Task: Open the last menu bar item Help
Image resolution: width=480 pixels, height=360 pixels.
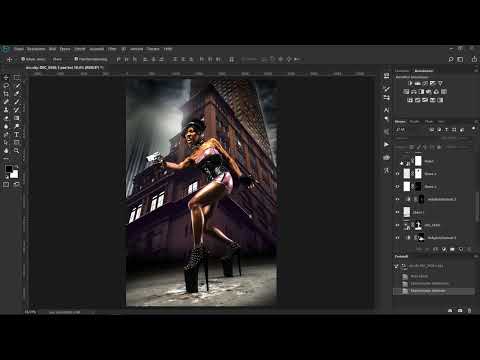Action: (168, 49)
